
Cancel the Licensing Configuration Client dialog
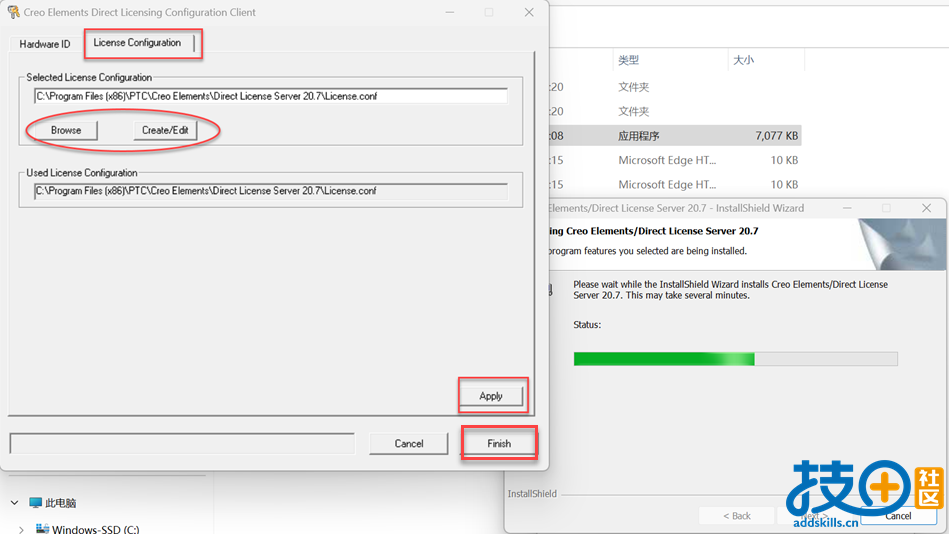tap(409, 444)
